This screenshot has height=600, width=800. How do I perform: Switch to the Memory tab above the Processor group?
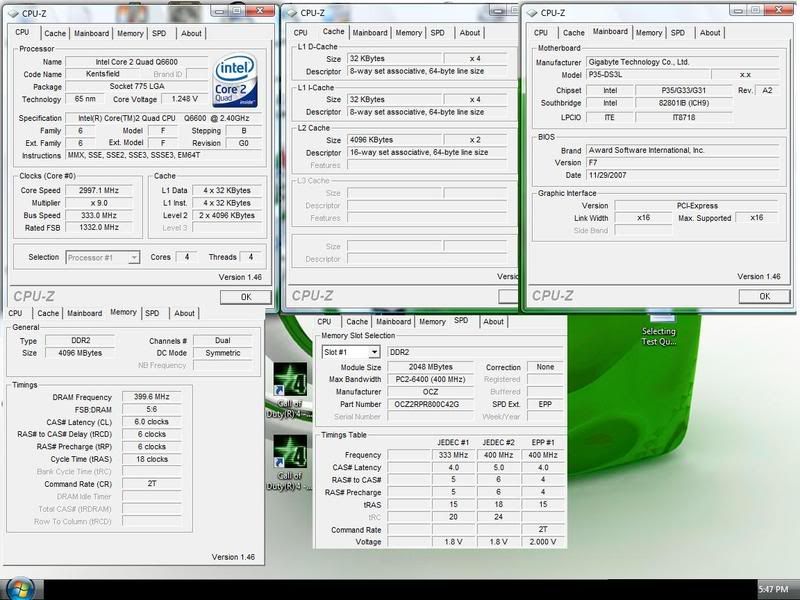[x=130, y=34]
